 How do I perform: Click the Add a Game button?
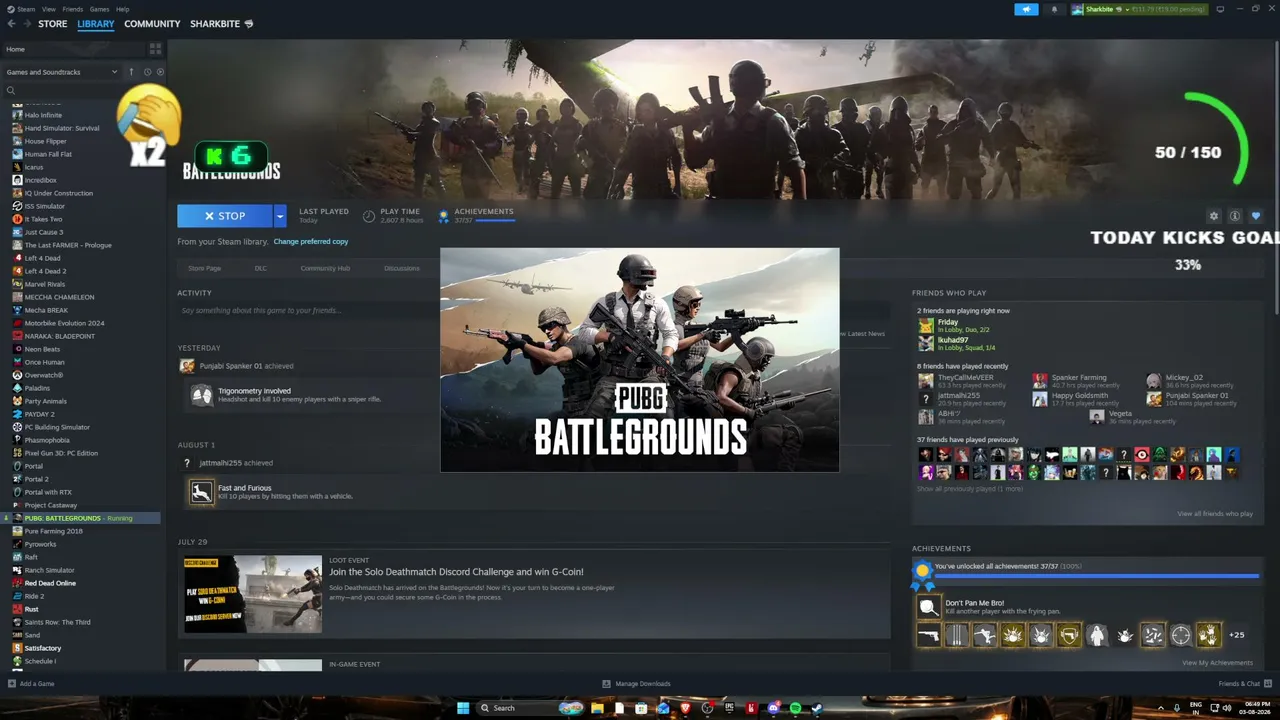pos(31,684)
